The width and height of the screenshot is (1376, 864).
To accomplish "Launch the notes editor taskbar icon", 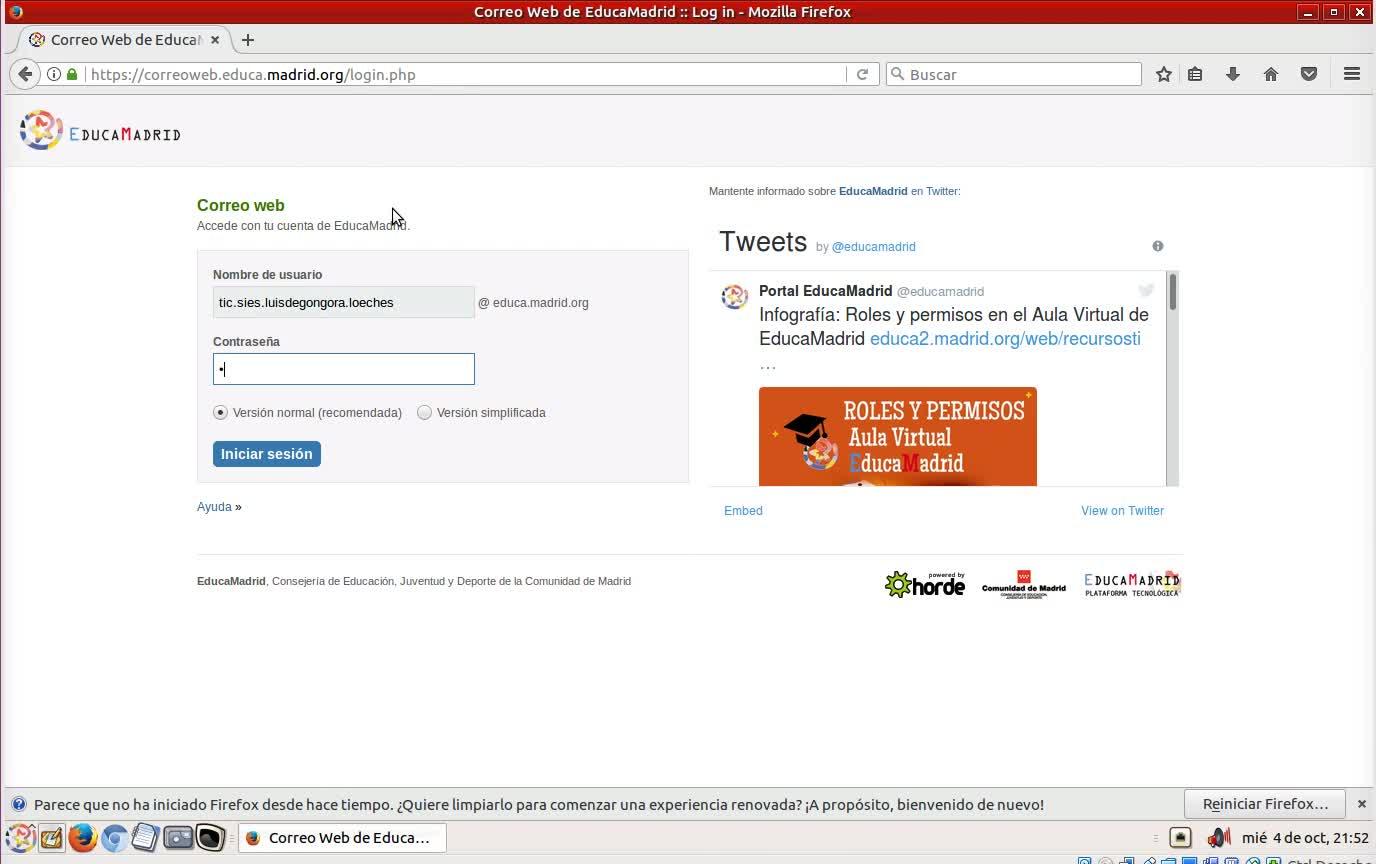I will 52,837.
